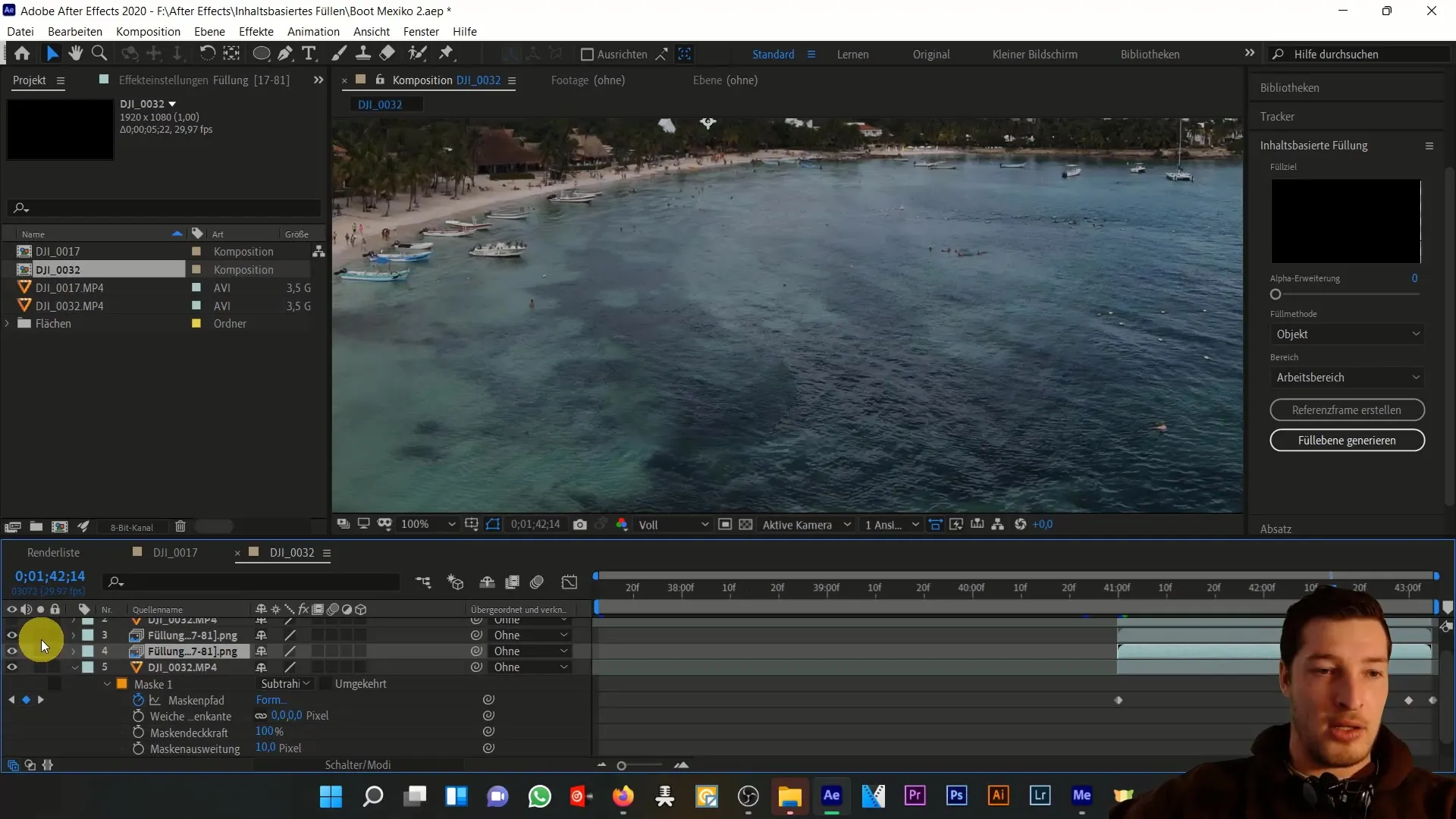Toggle Maskendeckkraft stopwatch
This screenshot has height=819, width=1456.
pos(138,733)
